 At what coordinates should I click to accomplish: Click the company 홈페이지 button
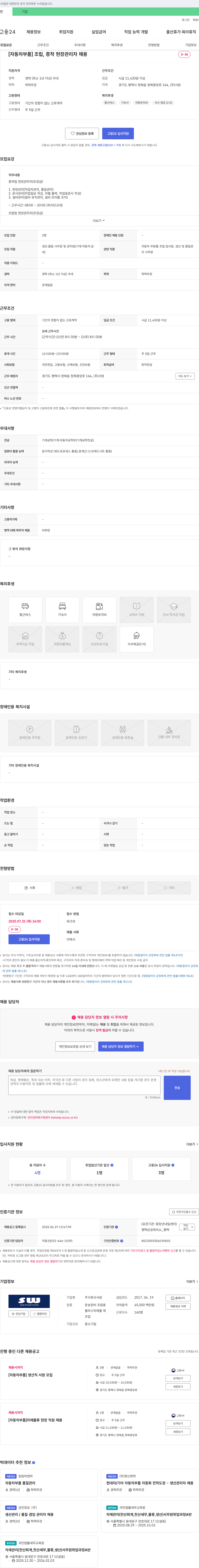coord(178,1298)
